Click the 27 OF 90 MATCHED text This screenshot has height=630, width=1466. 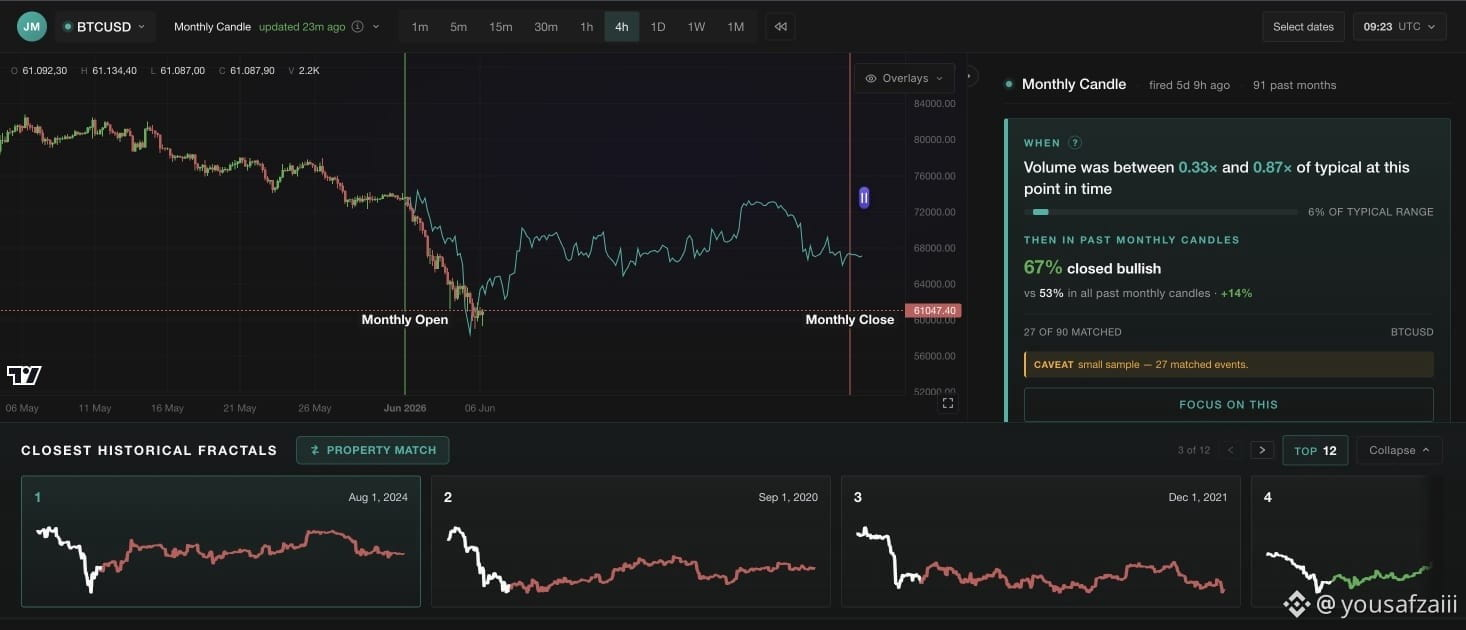tap(1072, 332)
